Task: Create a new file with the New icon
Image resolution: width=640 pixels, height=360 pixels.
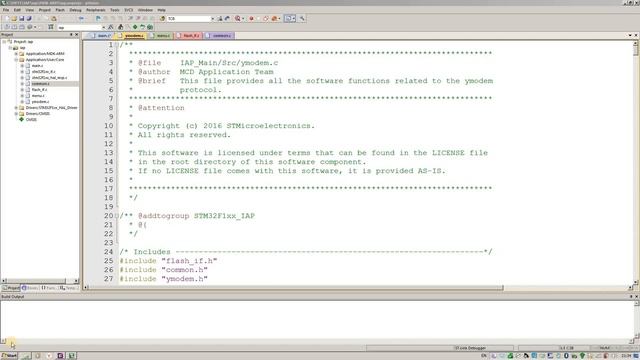Action: (x=7, y=18)
